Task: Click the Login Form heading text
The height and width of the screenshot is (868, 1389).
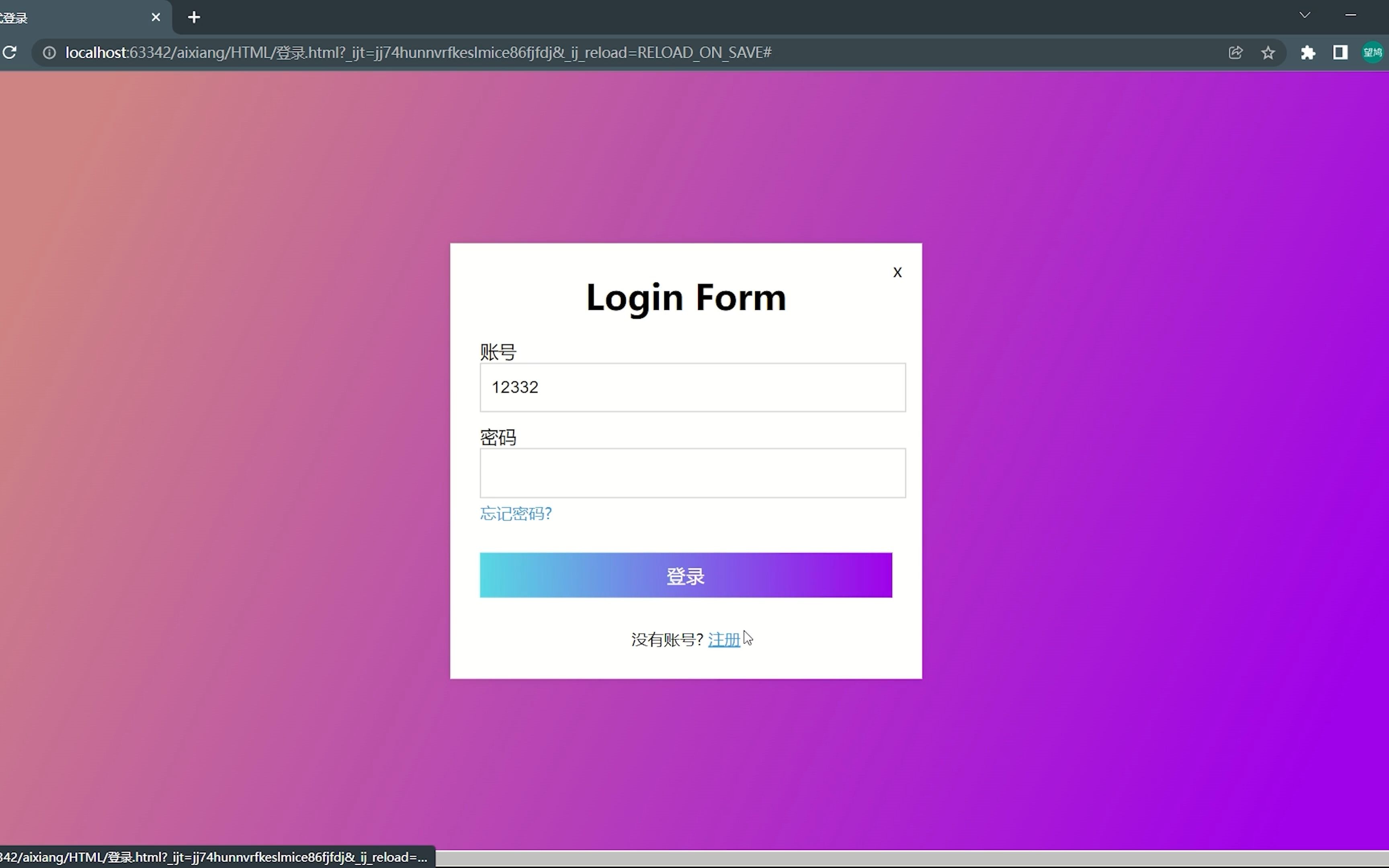Action: [x=686, y=298]
